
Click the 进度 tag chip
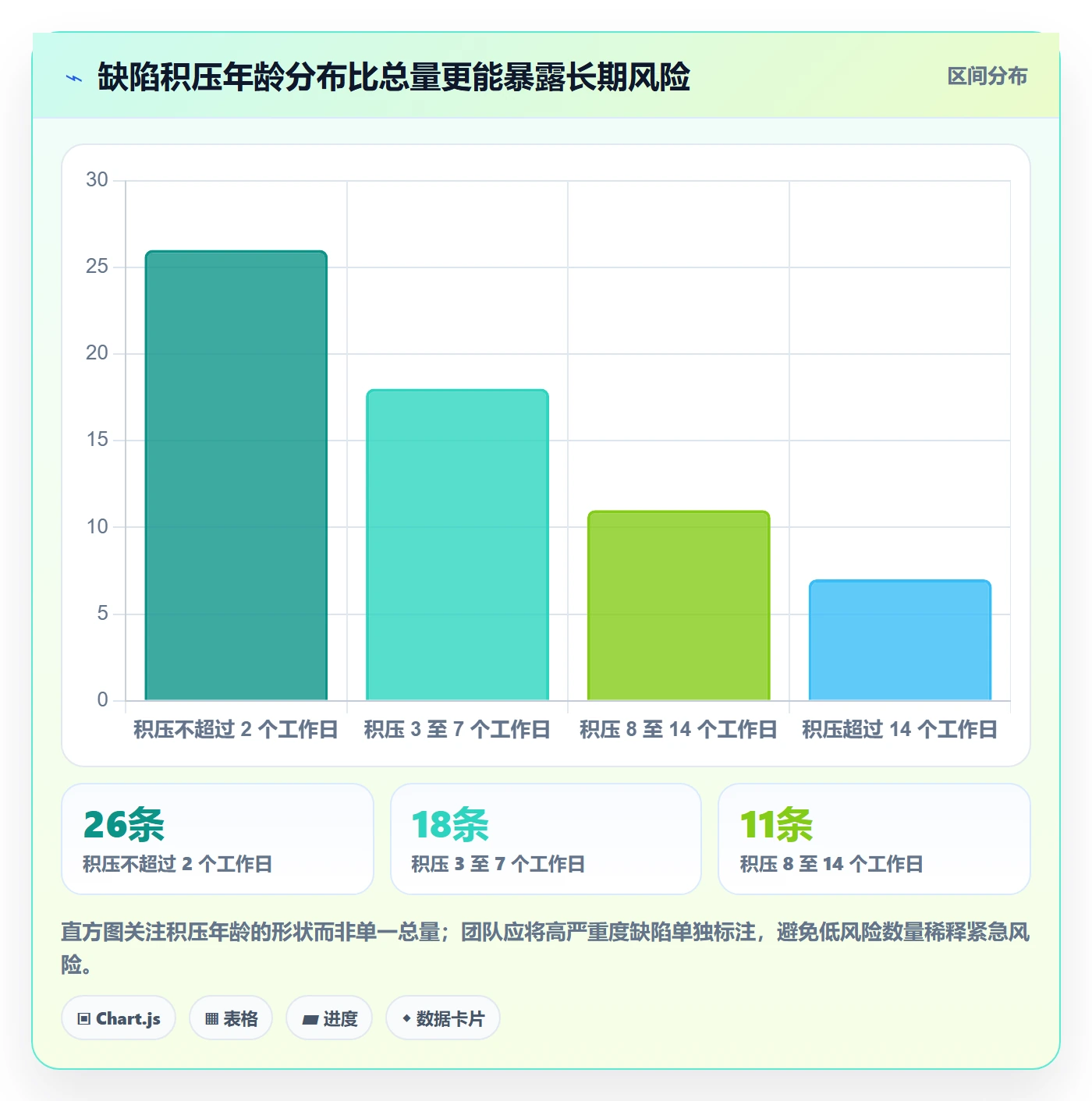pyautogui.click(x=329, y=1018)
